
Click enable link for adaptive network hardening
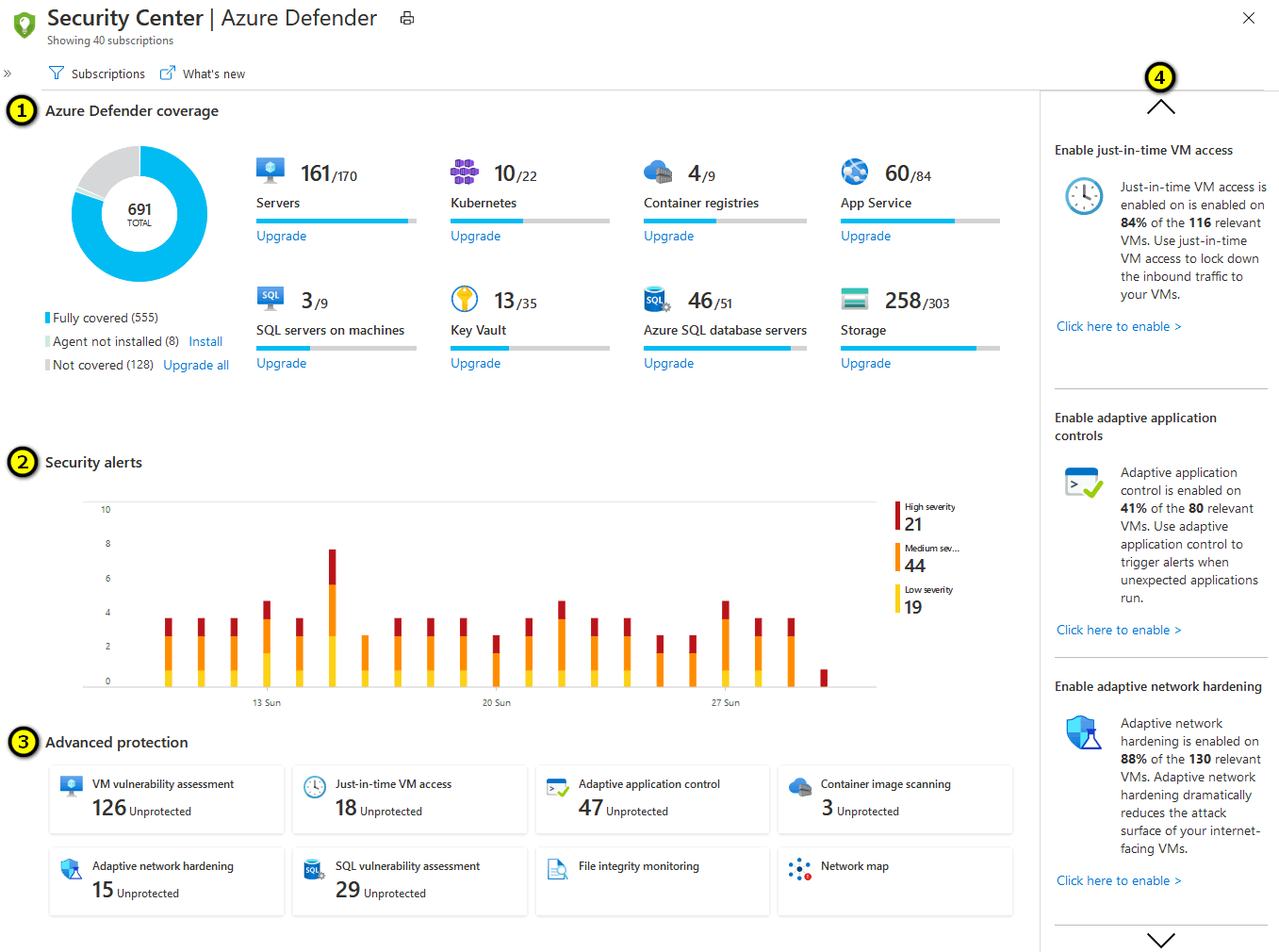click(x=1119, y=880)
